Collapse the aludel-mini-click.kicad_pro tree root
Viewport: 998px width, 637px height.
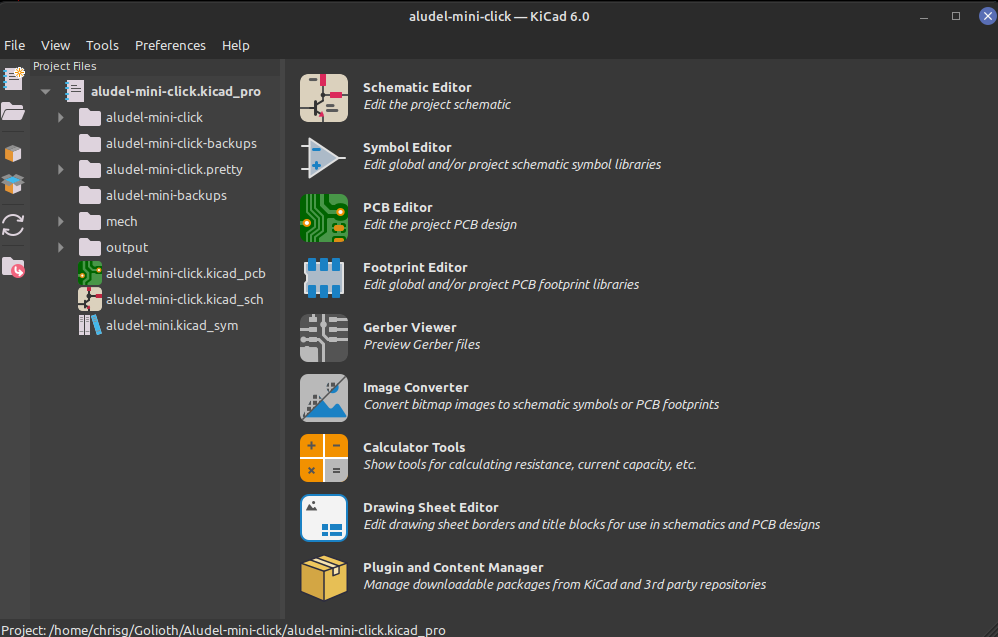pos(46,92)
